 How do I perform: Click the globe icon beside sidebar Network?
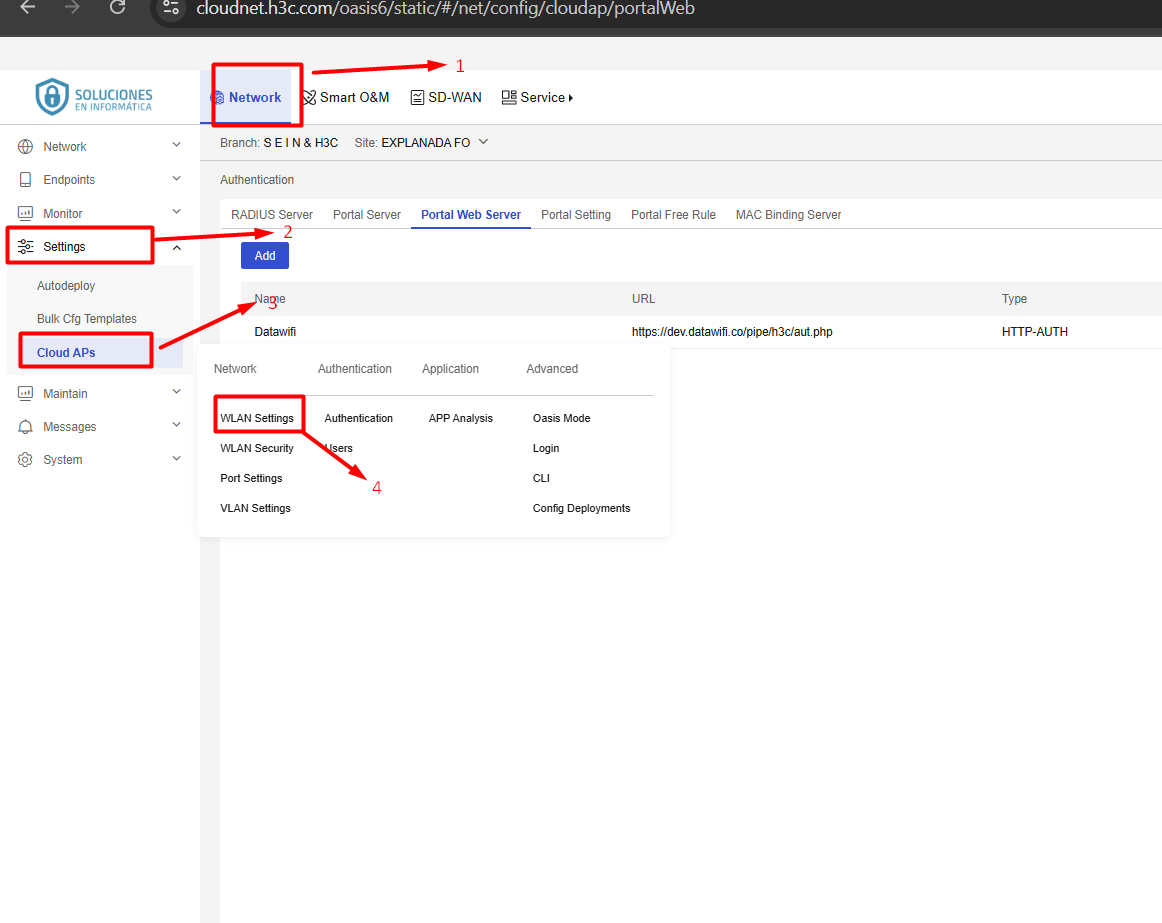click(25, 147)
